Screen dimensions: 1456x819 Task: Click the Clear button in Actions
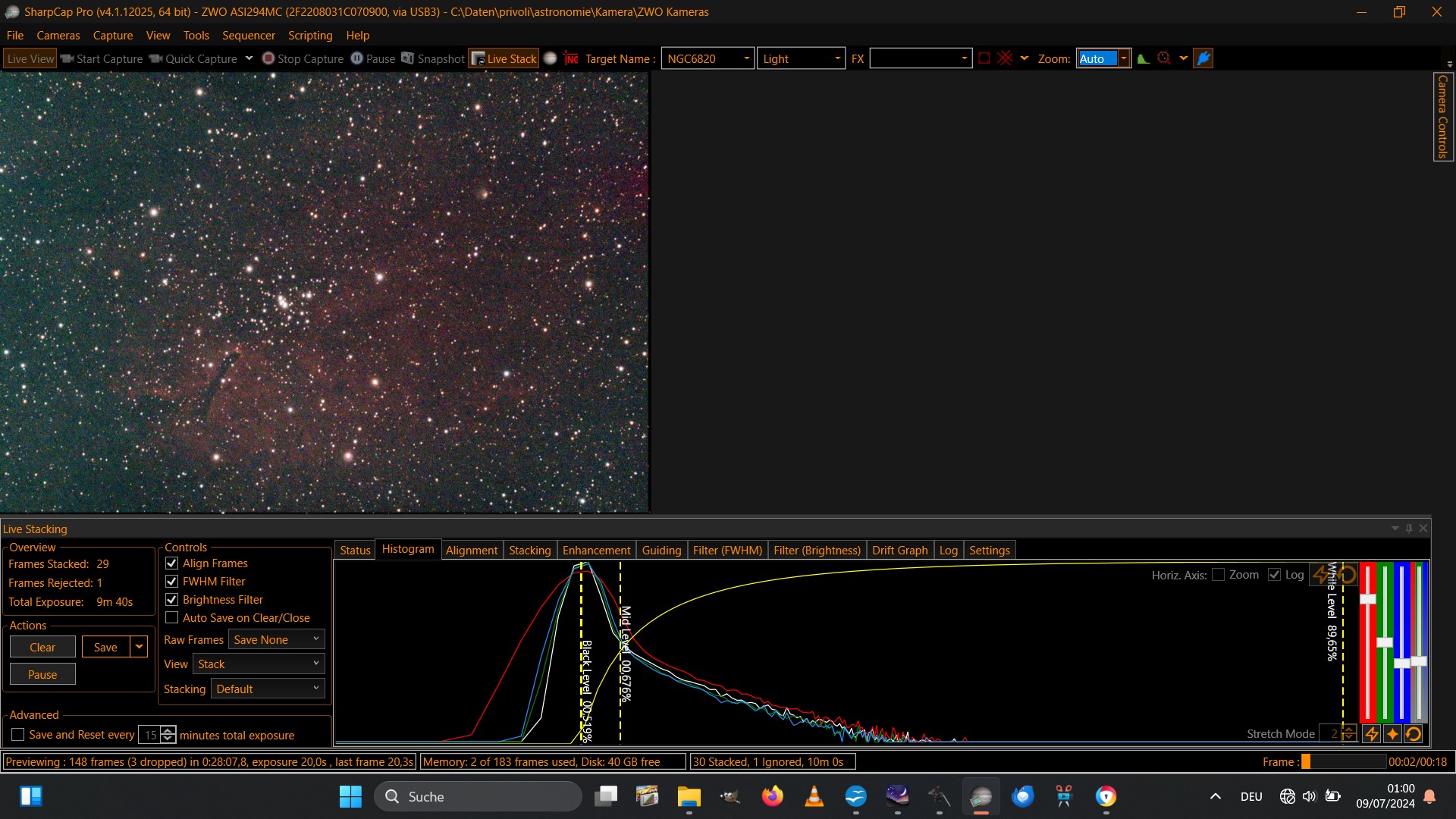click(42, 647)
